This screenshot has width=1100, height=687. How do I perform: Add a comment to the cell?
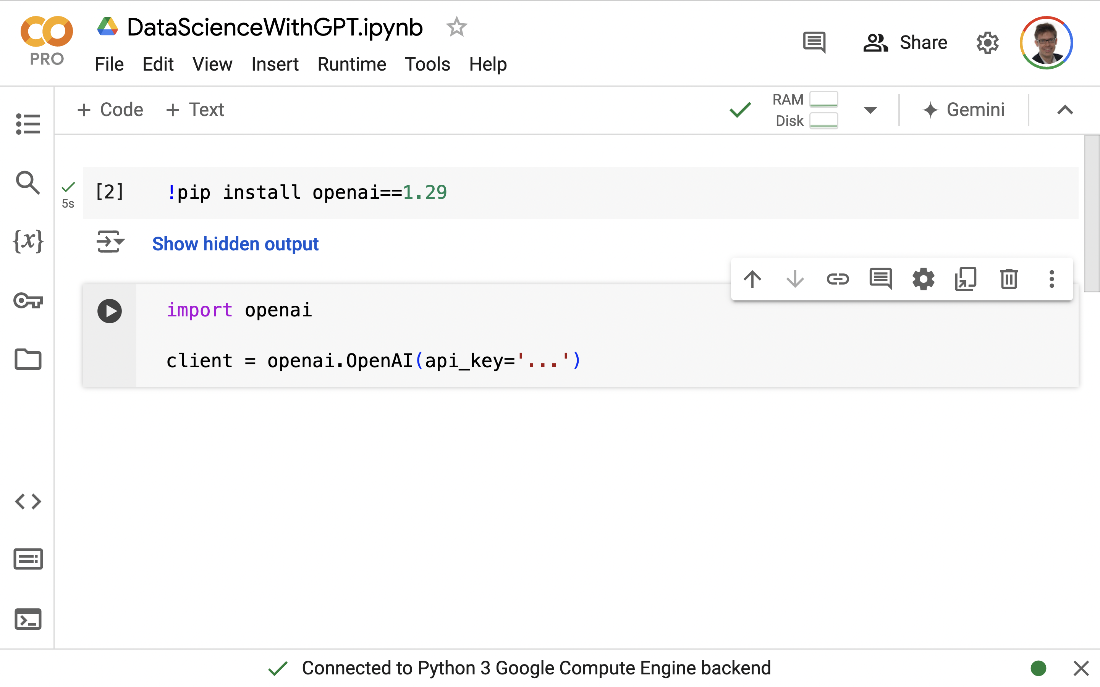(x=880, y=279)
